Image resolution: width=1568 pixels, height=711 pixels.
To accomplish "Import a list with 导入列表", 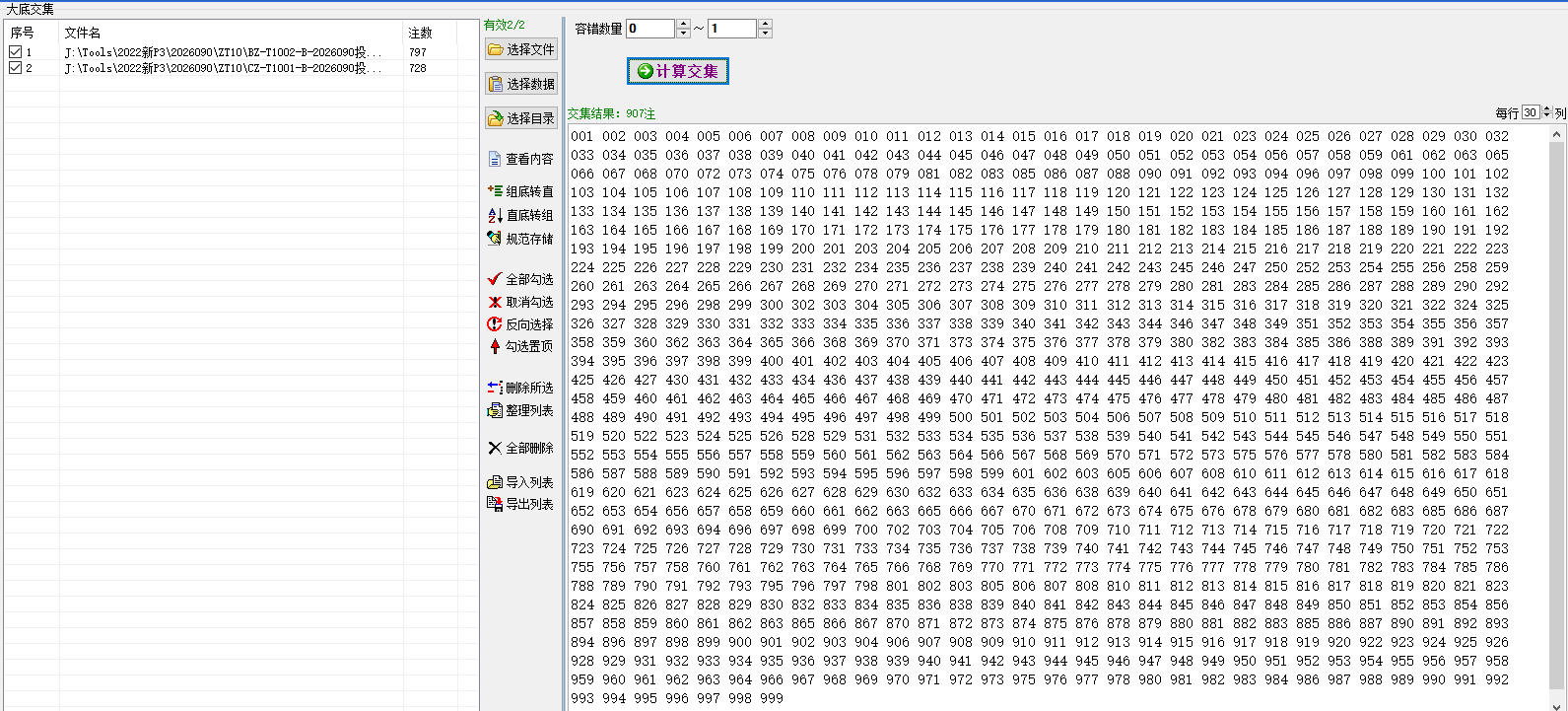I will coord(521,482).
